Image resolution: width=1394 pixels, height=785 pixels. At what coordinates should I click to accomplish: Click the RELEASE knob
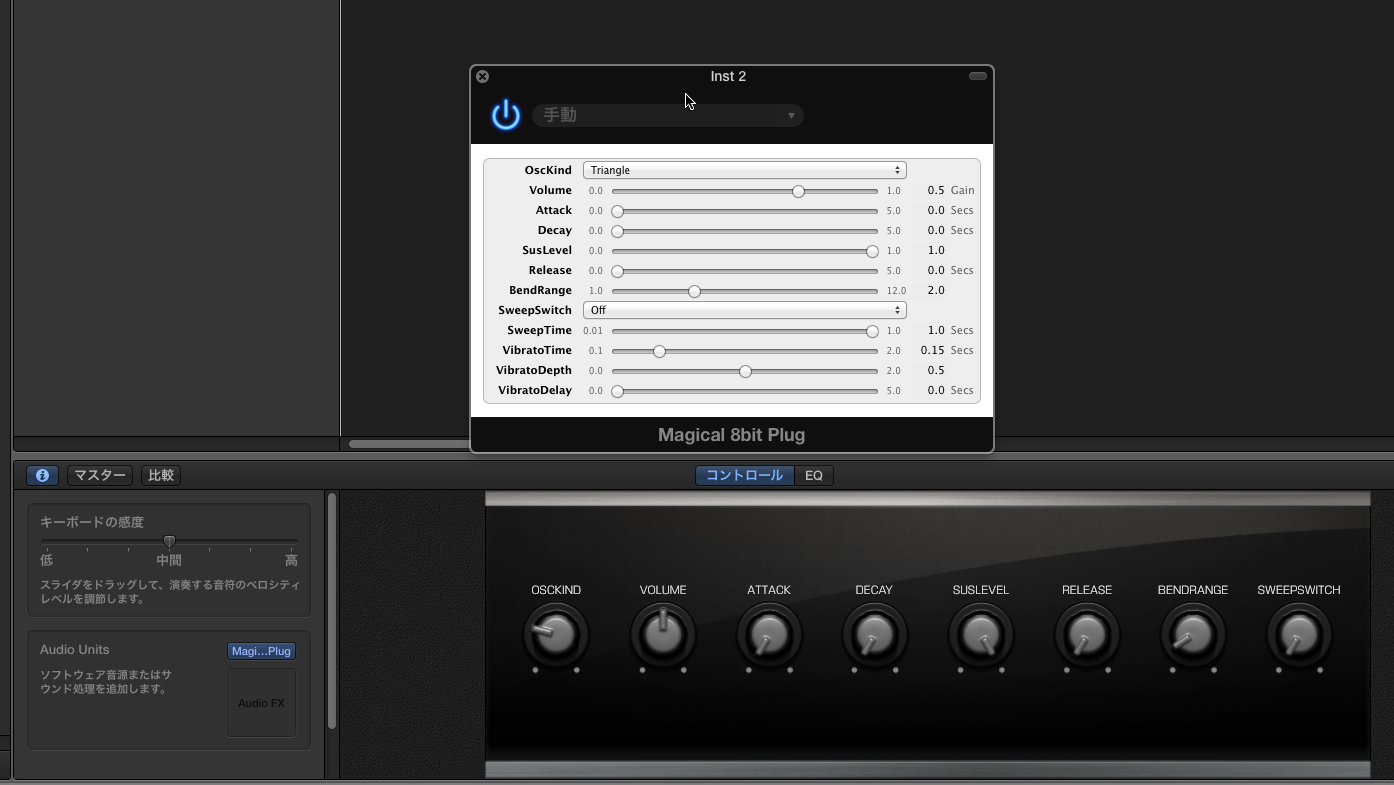(x=1086, y=635)
